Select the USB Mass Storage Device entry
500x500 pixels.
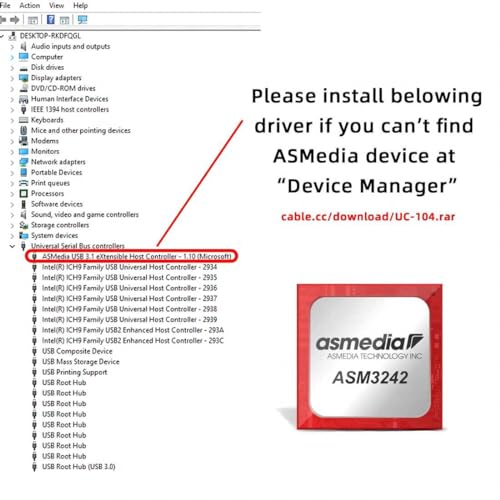(81, 361)
